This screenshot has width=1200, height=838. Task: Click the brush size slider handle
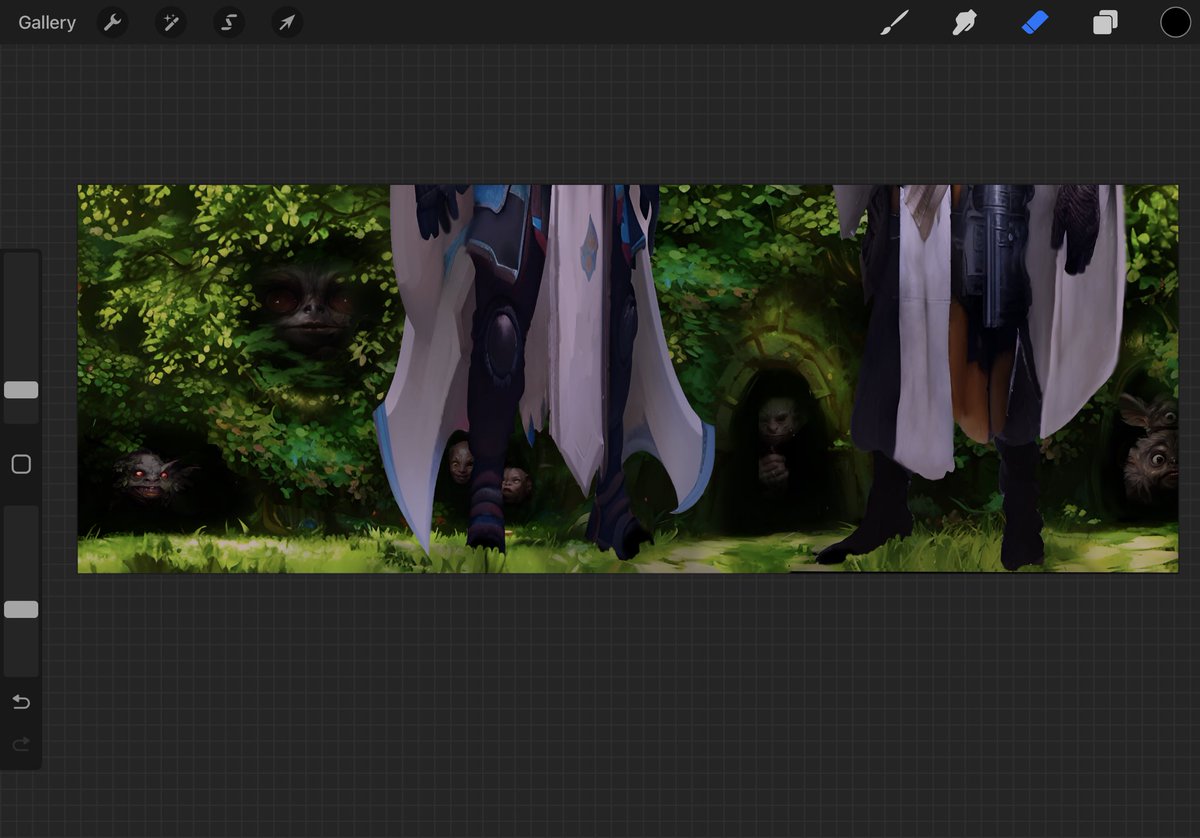pos(21,390)
